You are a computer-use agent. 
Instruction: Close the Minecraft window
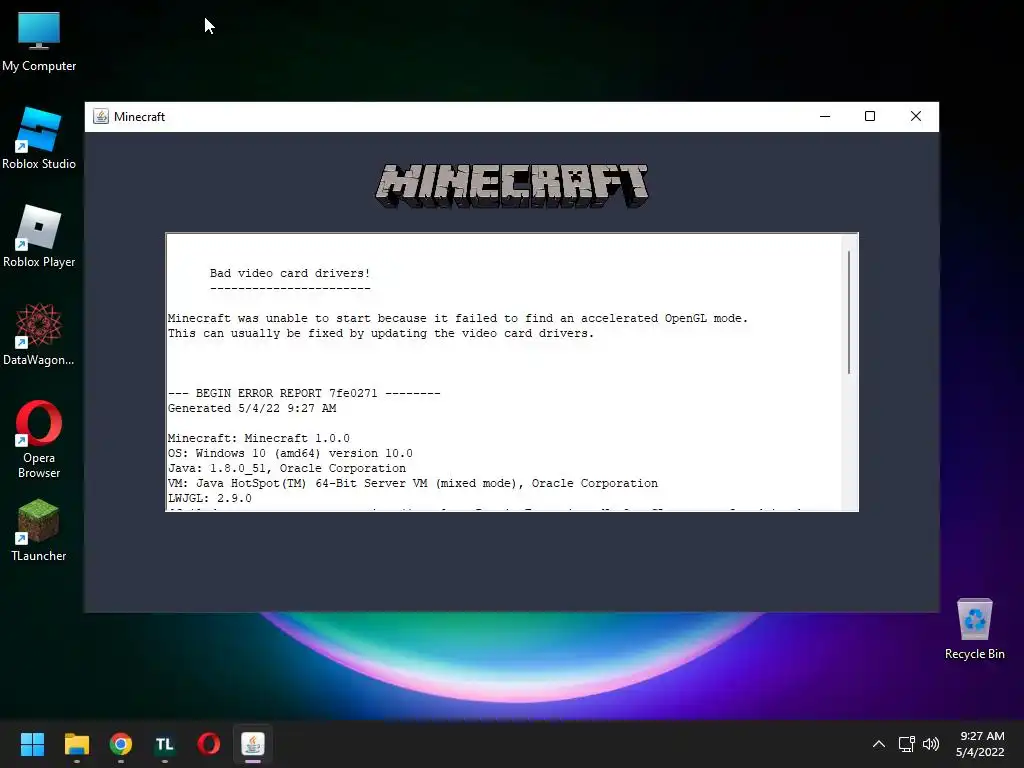click(916, 116)
